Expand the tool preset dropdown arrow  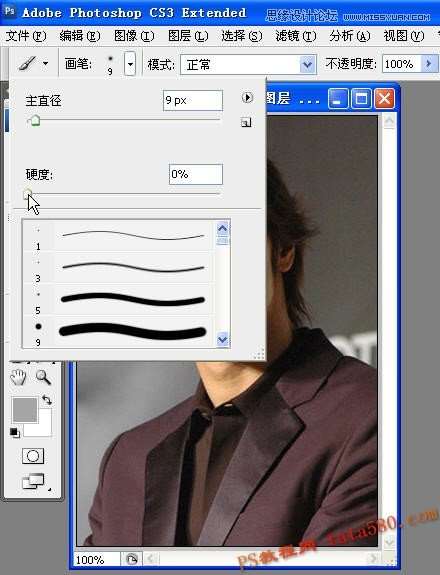click(45, 63)
